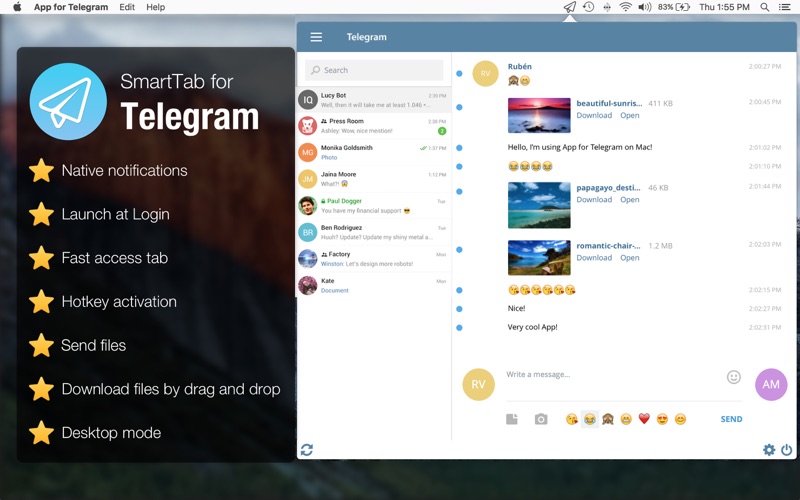Open the papagayo_desti file
Screen dimensions: 800x500
click(x=630, y=199)
